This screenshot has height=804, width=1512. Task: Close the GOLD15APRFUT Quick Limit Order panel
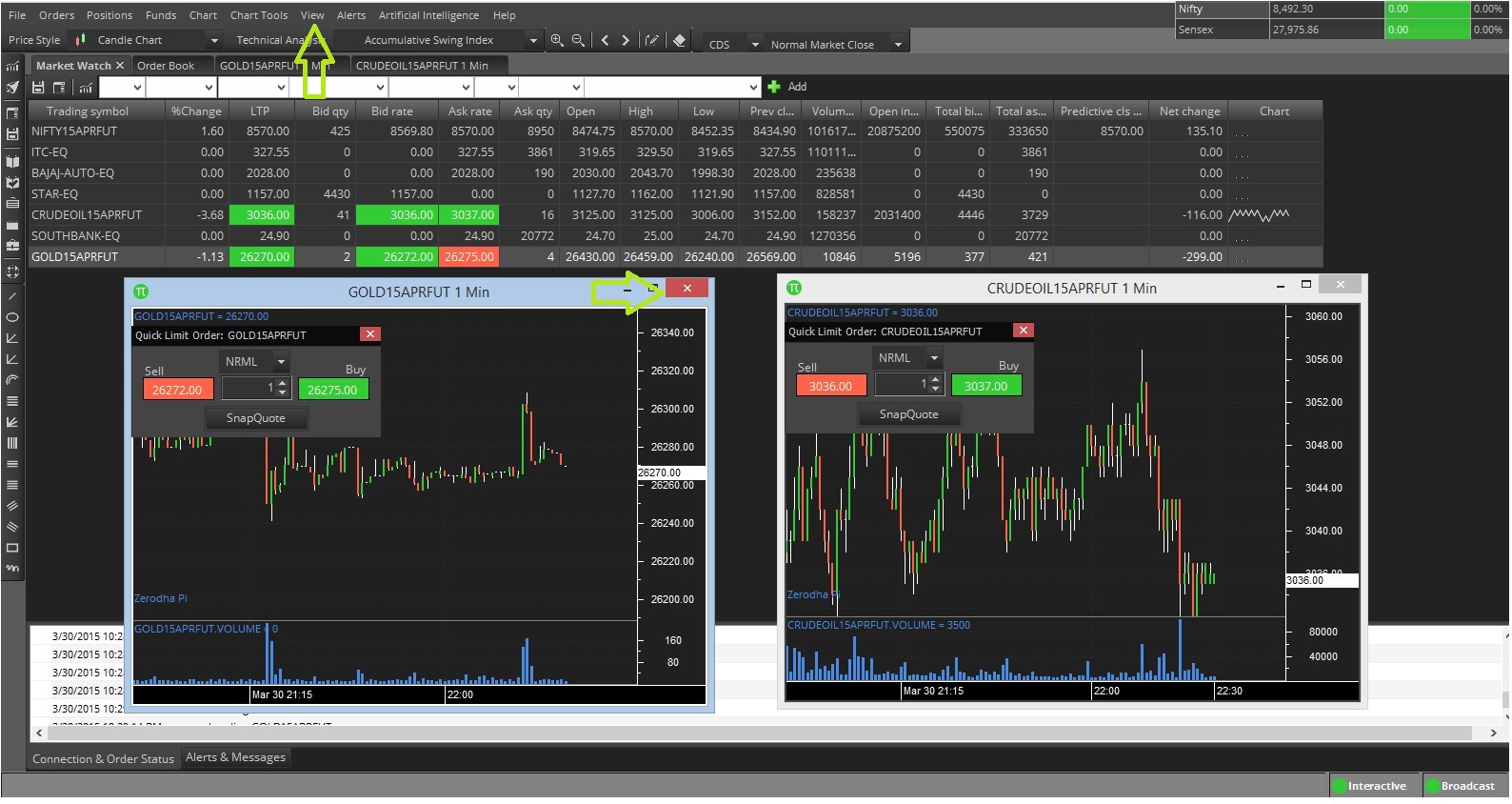point(370,334)
